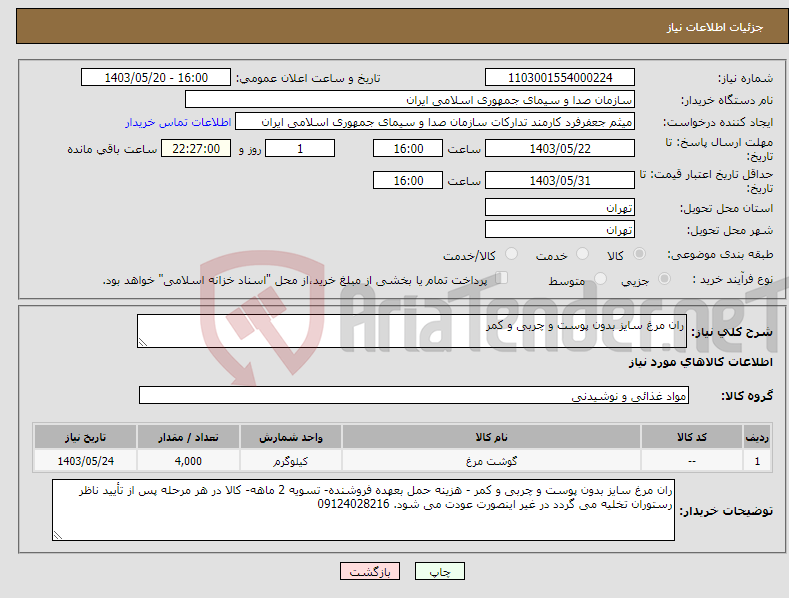Click the need number field 1103001554000224
The image size is (789, 598).
pyautogui.click(x=560, y=78)
